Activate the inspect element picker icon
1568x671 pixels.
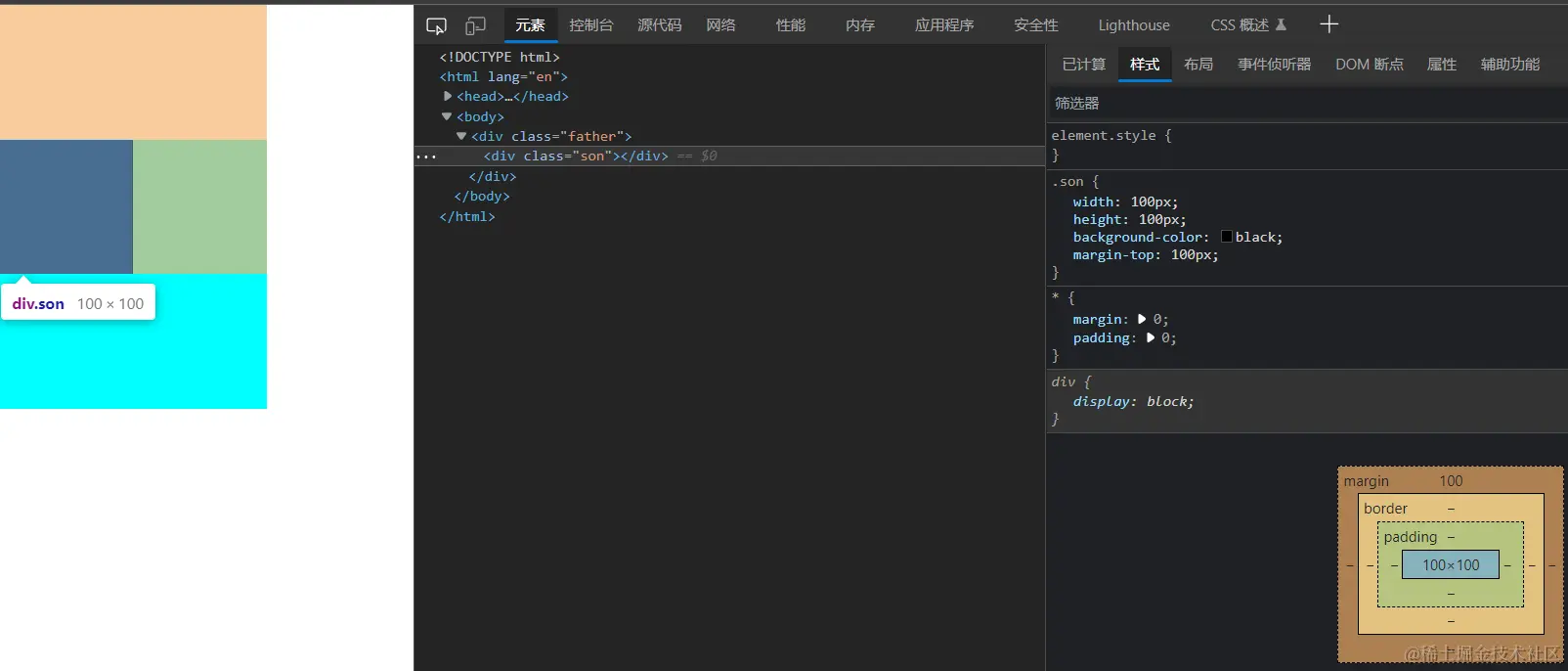point(436,25)
